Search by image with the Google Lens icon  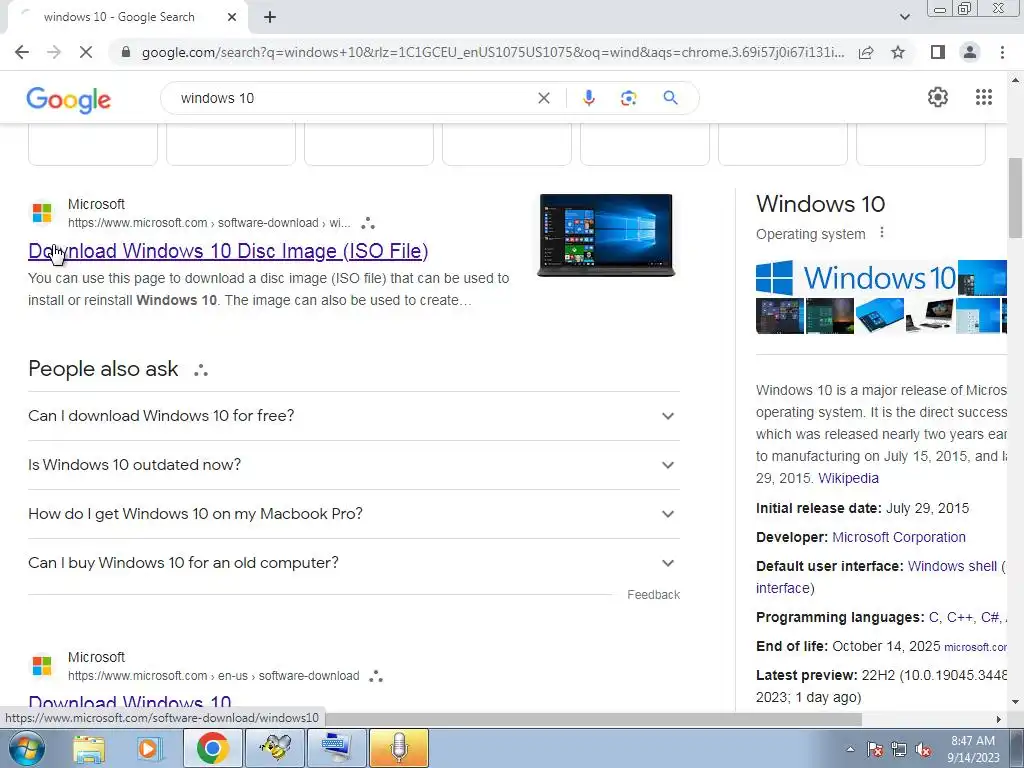(x=628, y=98)
